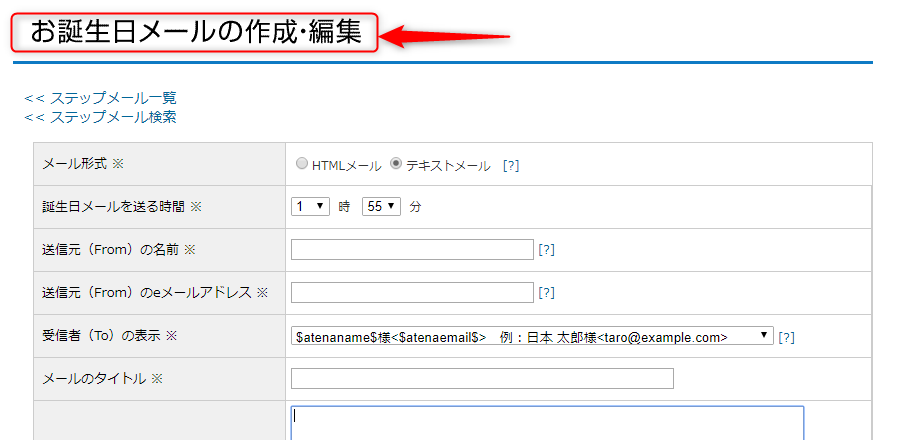Click the メール形式 ※ label
Viewport: 898px width, 440px height.
pos(83,164)
